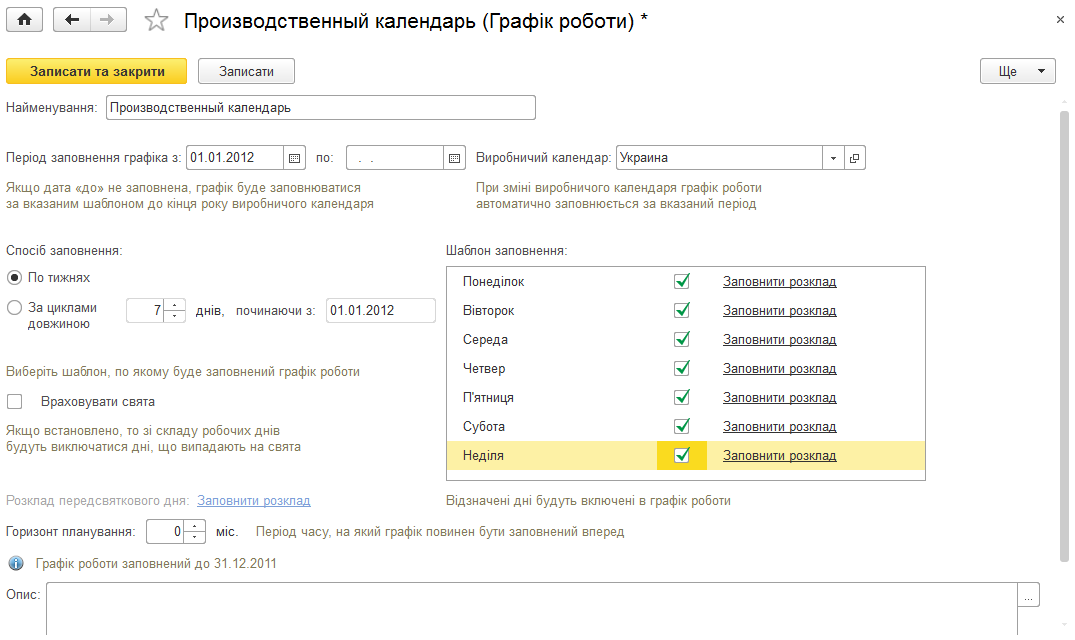Edit Горизонт планування value field
Screen dimensions: 1075x640
pos(165,532)
